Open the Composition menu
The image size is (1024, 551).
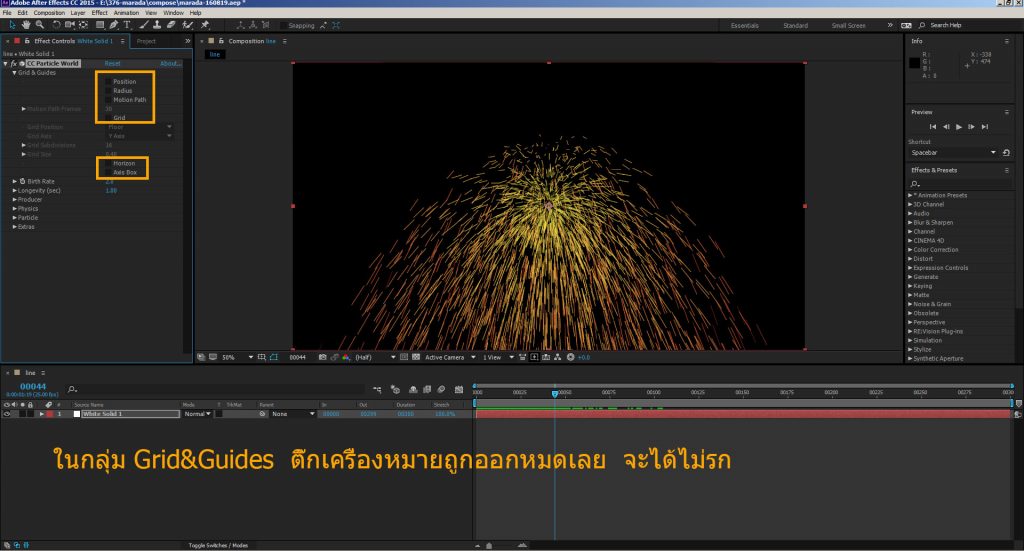coord(48,13)
